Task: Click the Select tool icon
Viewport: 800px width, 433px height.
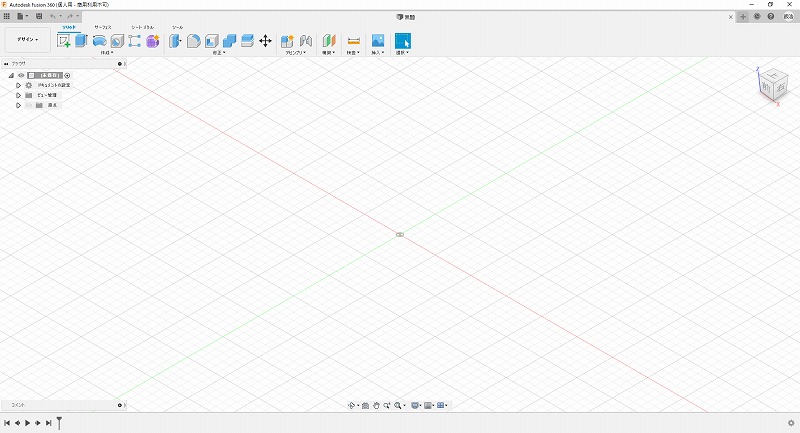Action: click(x=403, y=41)
